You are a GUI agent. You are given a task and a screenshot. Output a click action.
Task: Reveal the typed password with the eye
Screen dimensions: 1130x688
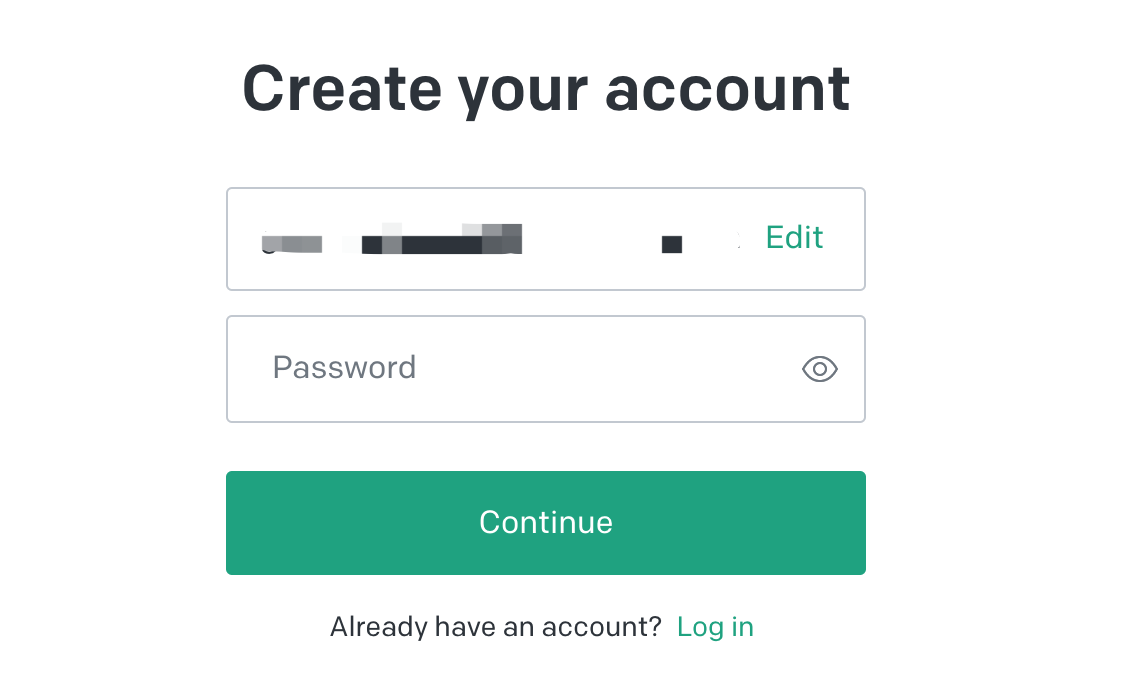point(819,369)
